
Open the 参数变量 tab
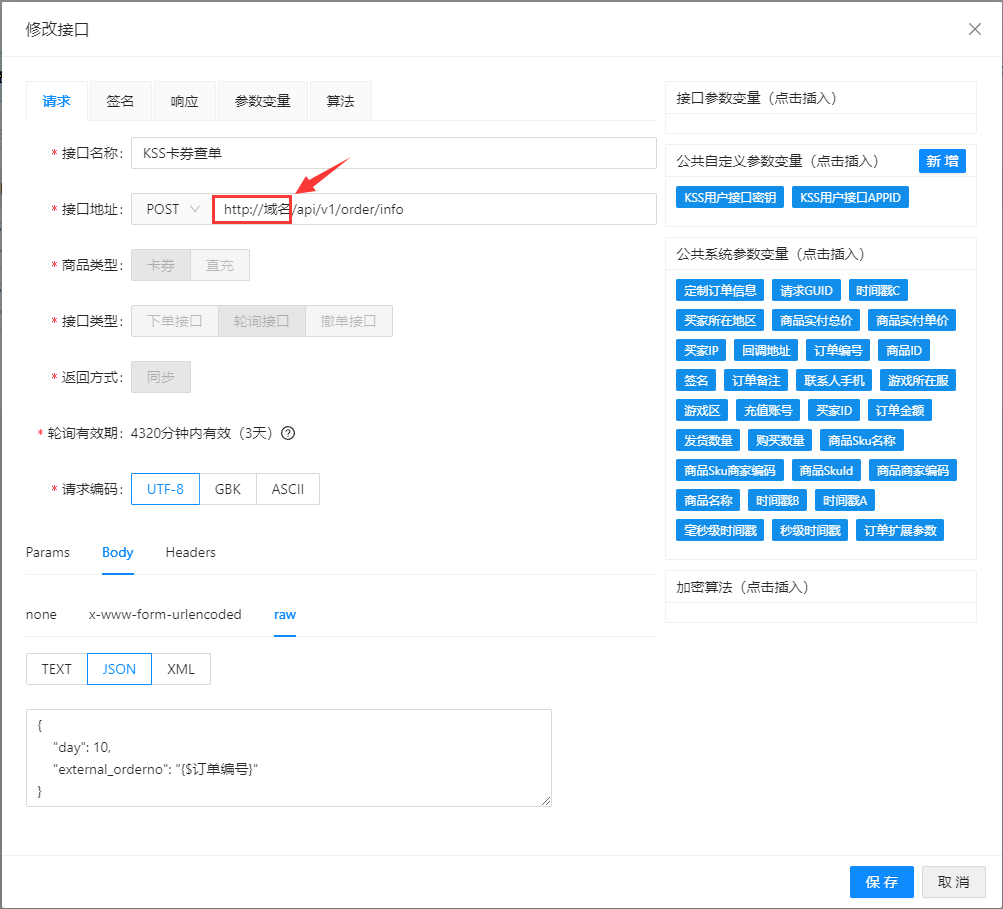pos(263,101)
